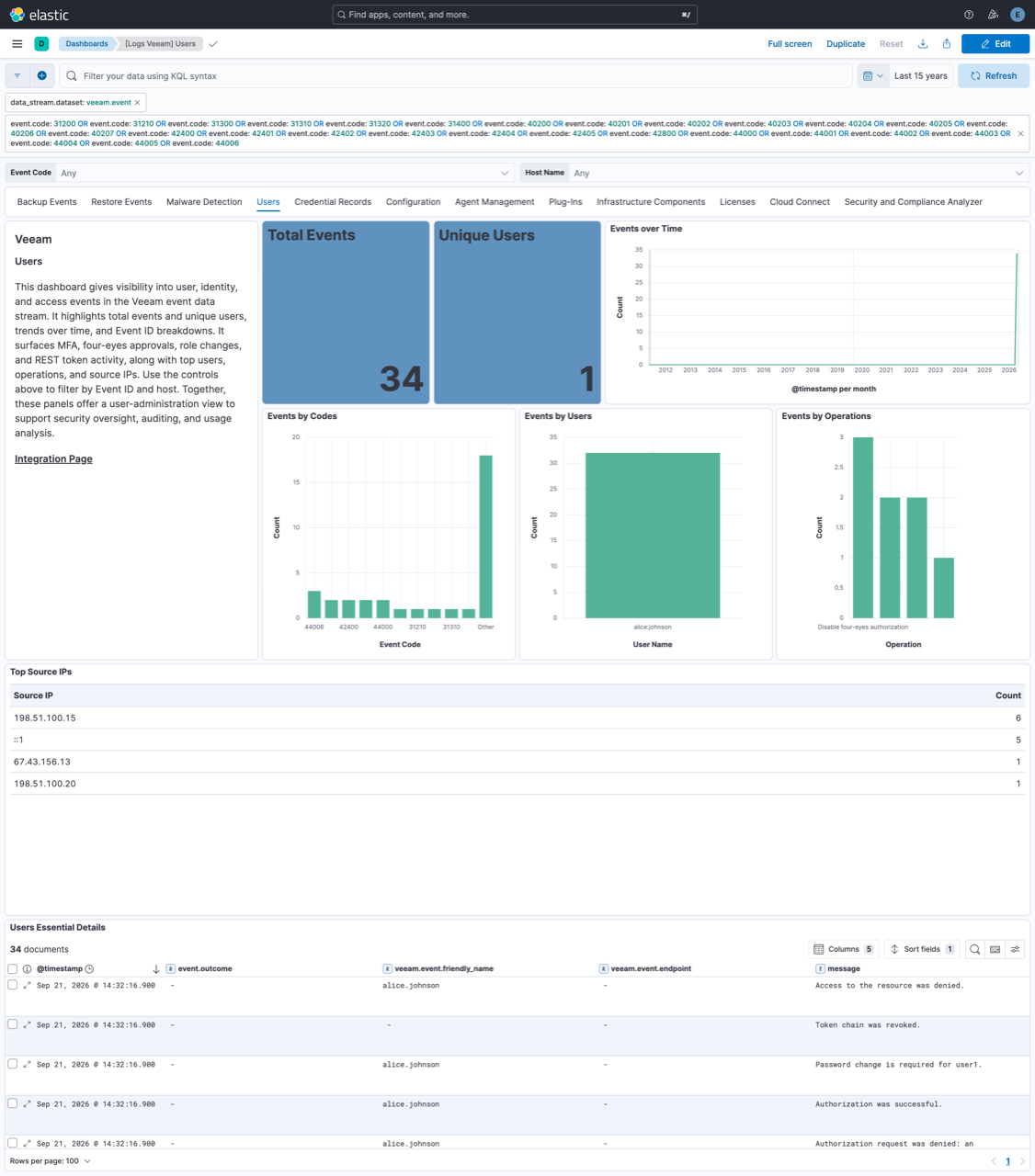
Task: Switch to Agent Management tab
Action: pos(495,202)
